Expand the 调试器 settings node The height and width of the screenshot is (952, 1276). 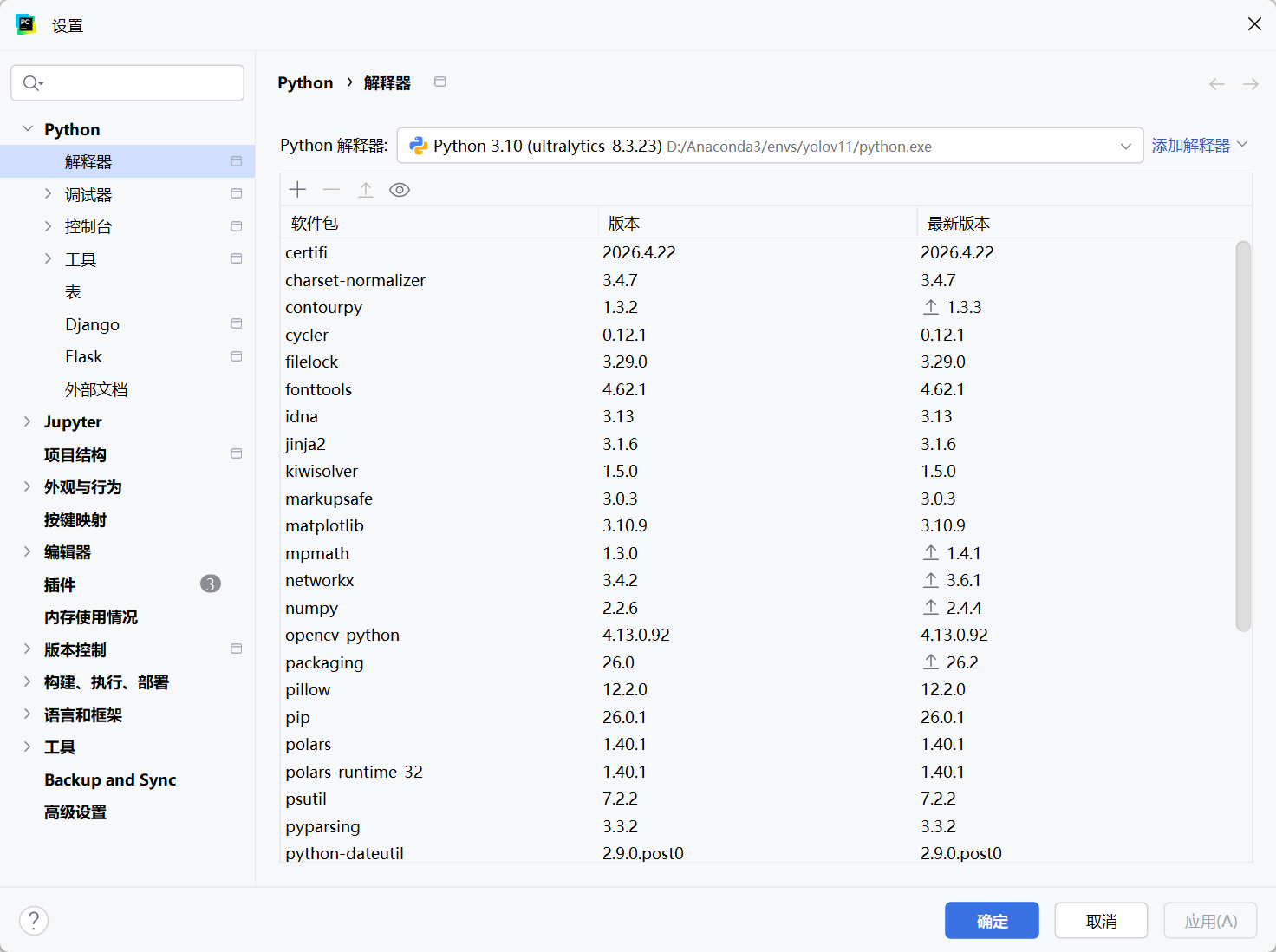[x=49, y=194]
